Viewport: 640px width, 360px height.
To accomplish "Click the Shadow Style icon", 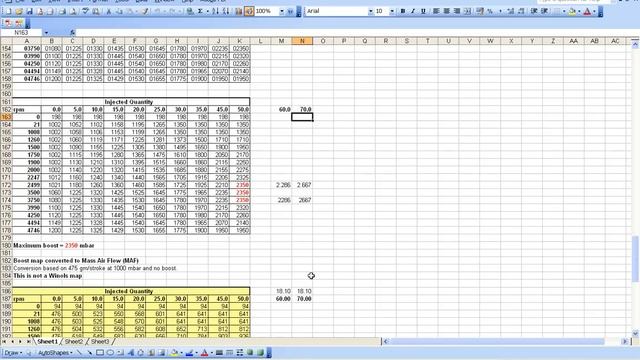I will tap(250, 353).
